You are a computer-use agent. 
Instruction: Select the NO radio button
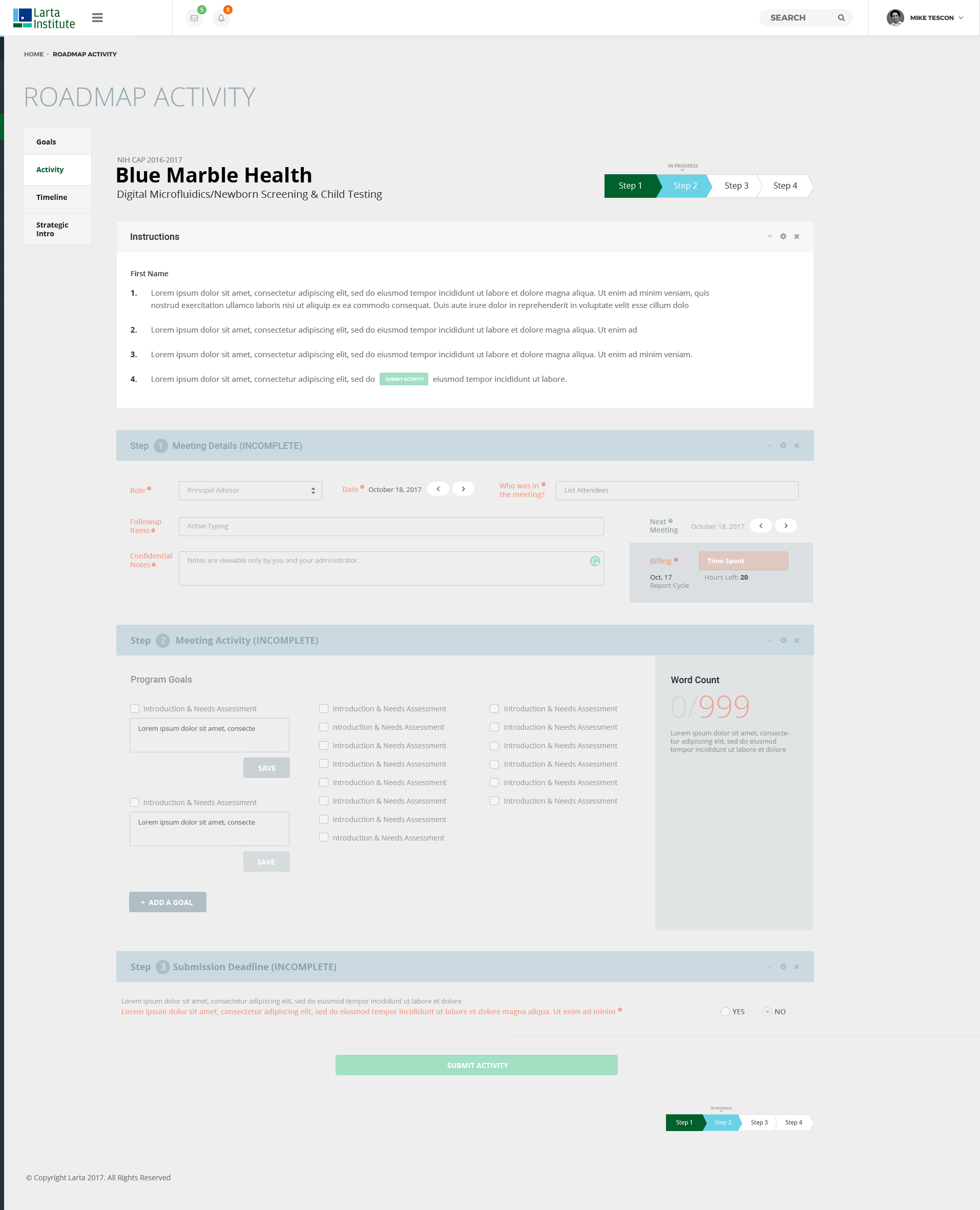click(x=767, y=1012)
